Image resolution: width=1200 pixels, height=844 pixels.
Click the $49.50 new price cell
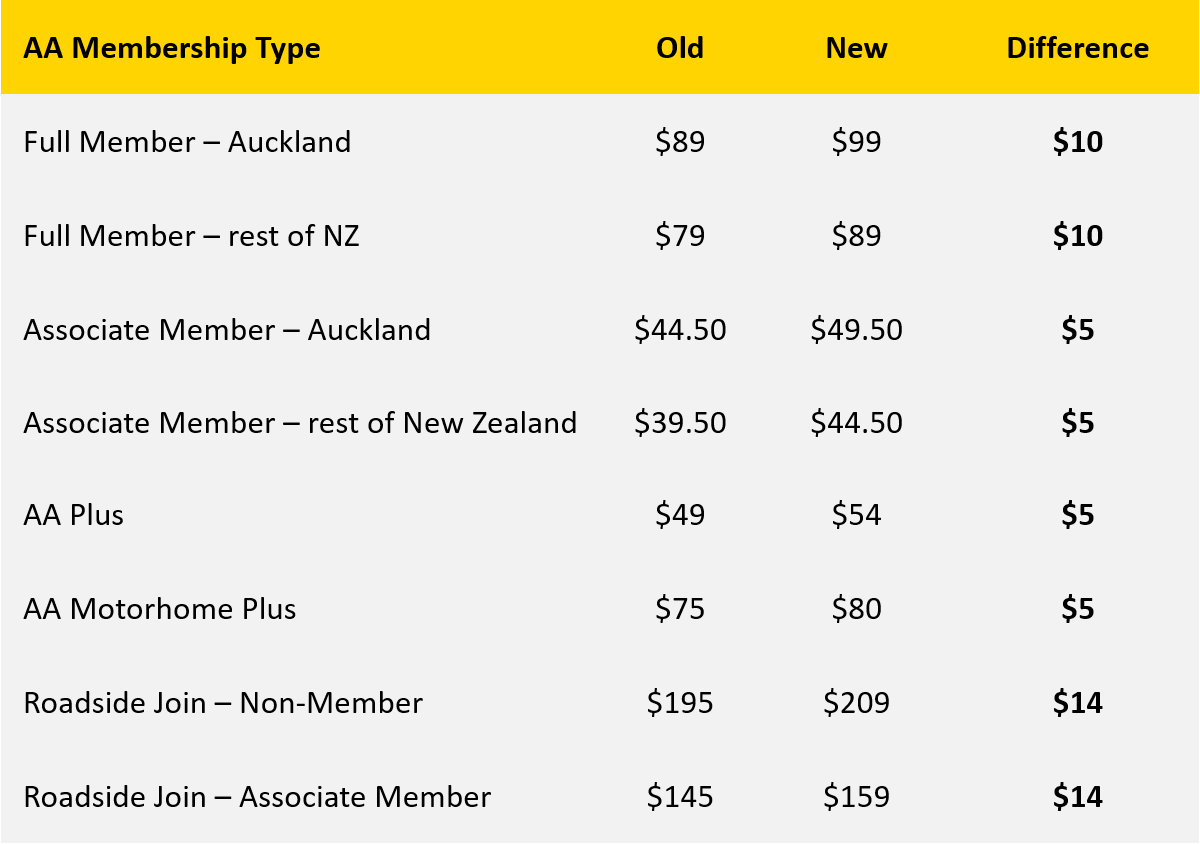point(856,330)
